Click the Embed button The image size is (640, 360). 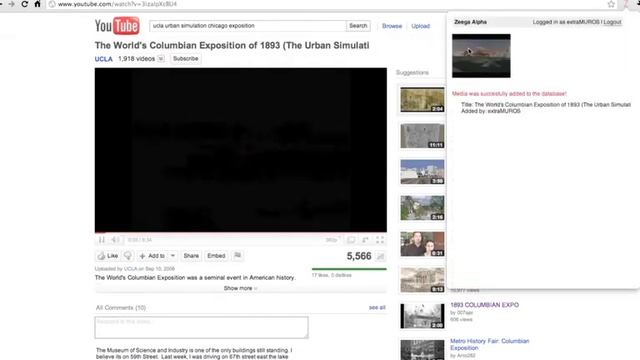pos(216,256)
